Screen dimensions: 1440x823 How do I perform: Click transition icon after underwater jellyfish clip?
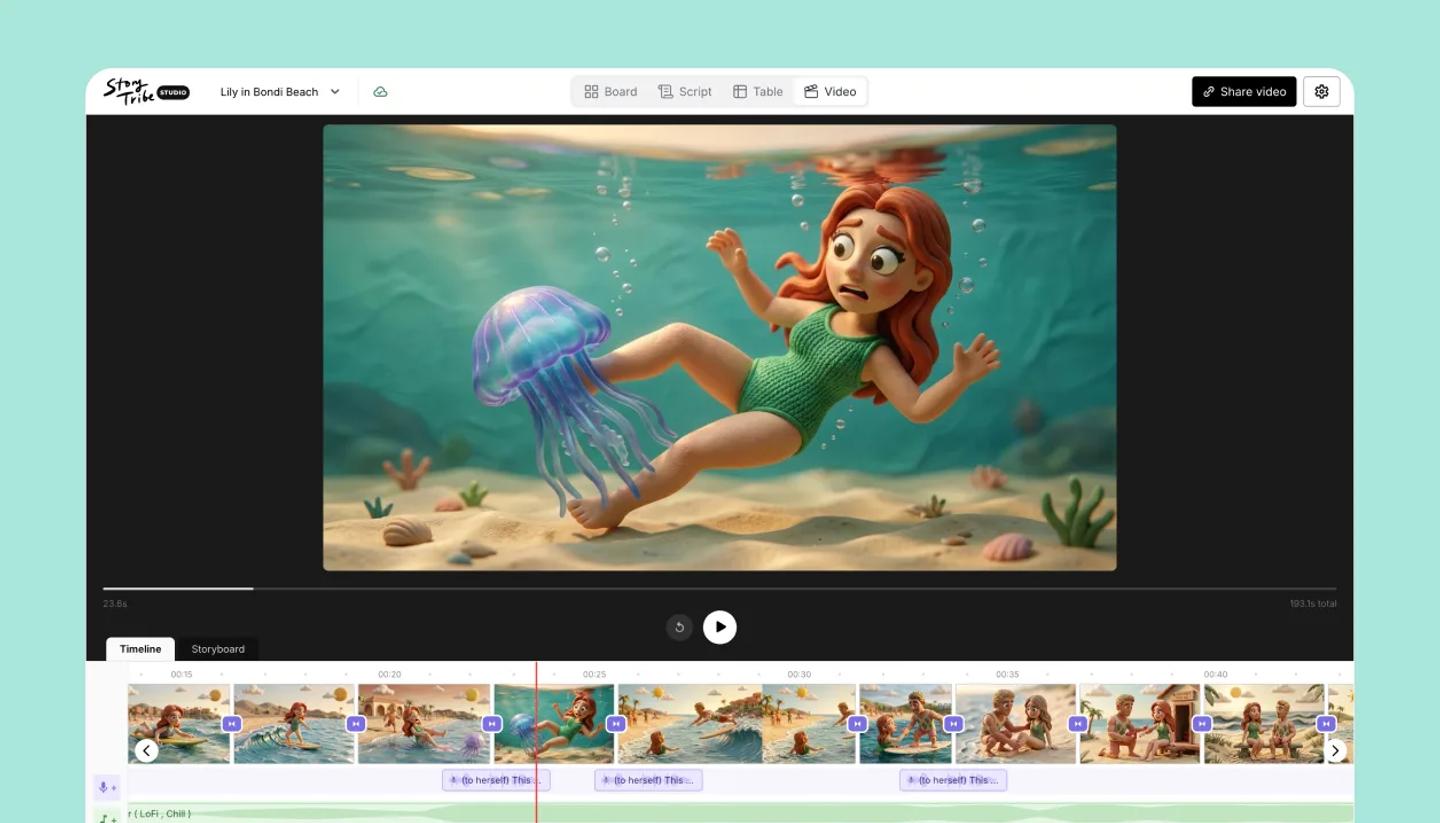coord(616,723)
